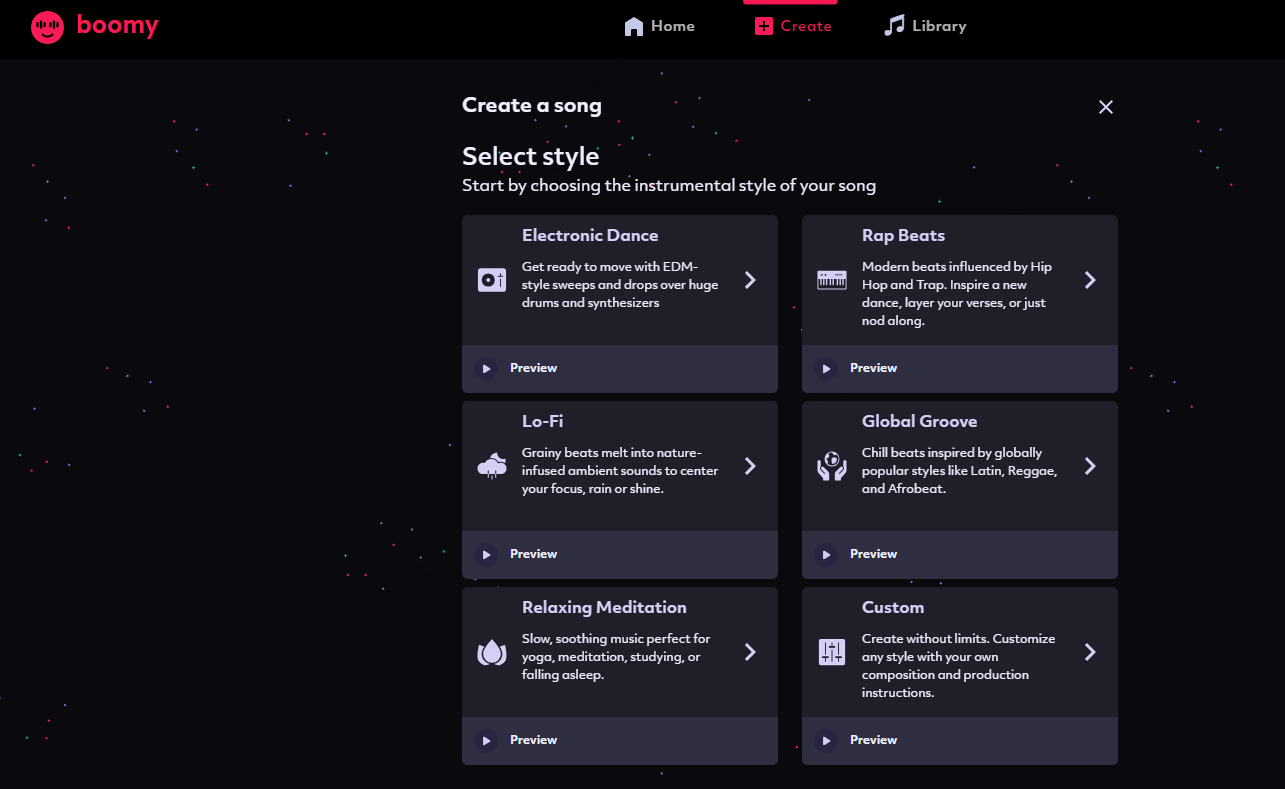Screen dimensions: 1285x789
Task: Expand Electronic Dance with its chevron arrow
Action: coord(750,280)
